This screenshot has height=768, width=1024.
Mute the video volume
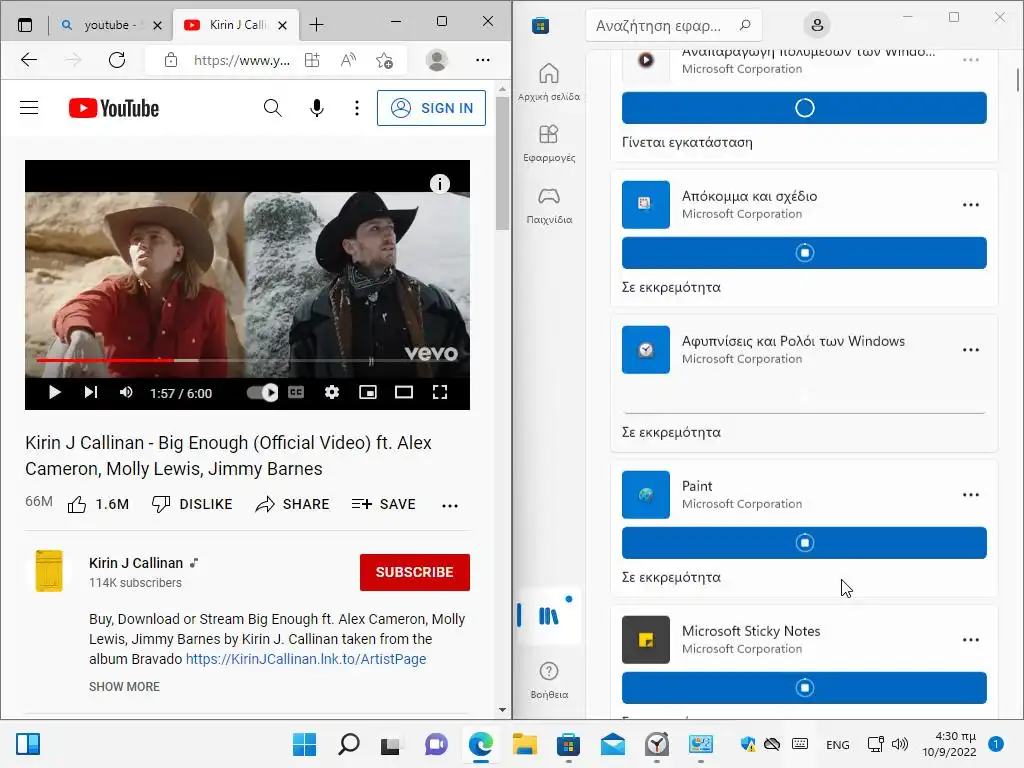[x=126, y=392]
